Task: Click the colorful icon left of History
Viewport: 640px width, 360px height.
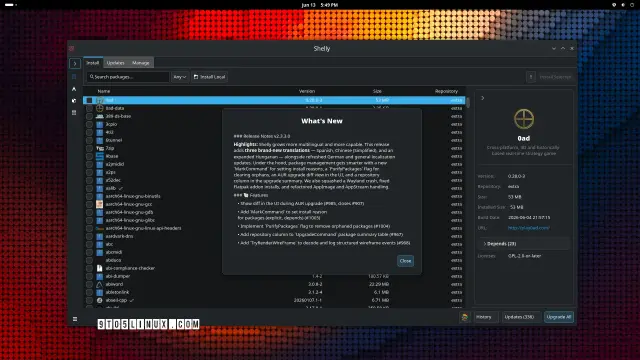Action: pos(464,317)
